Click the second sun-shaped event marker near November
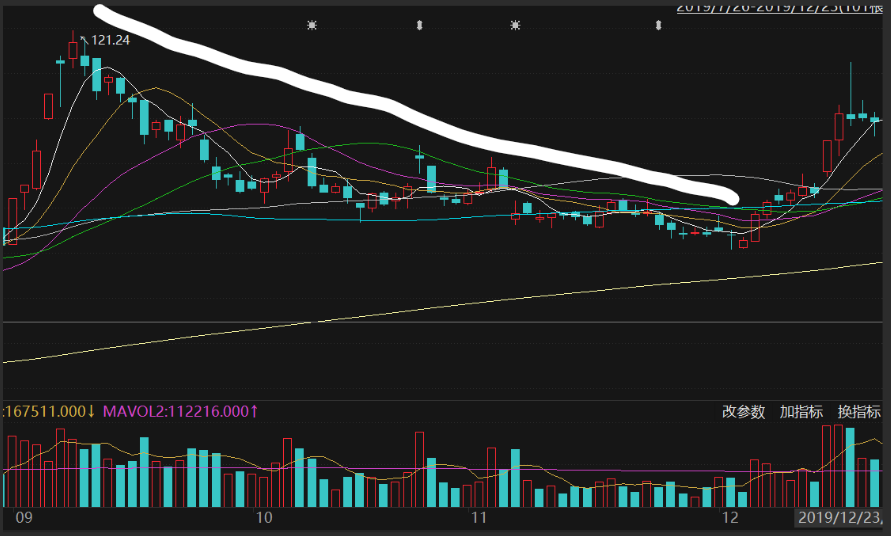Viewport: 891px width, 536px height. (515, 25)
